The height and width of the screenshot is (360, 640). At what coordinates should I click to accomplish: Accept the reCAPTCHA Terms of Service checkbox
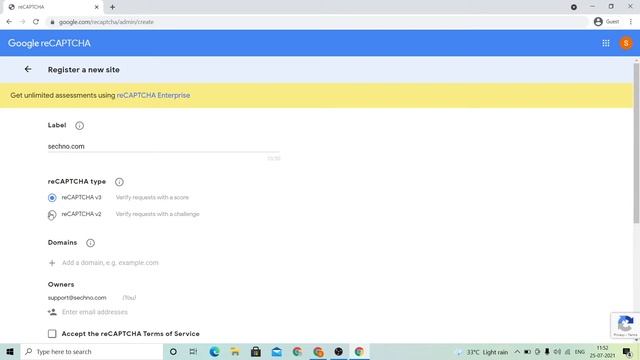pos(52,333)
